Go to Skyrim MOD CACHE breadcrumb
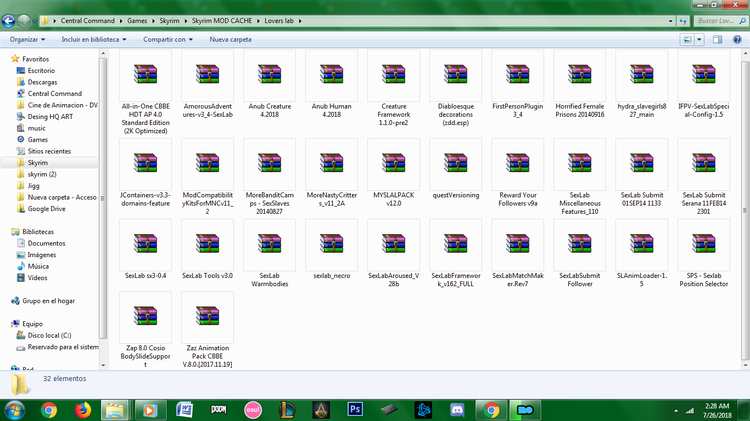The height and width of the screenshot is (421, 750). point(222,21)
